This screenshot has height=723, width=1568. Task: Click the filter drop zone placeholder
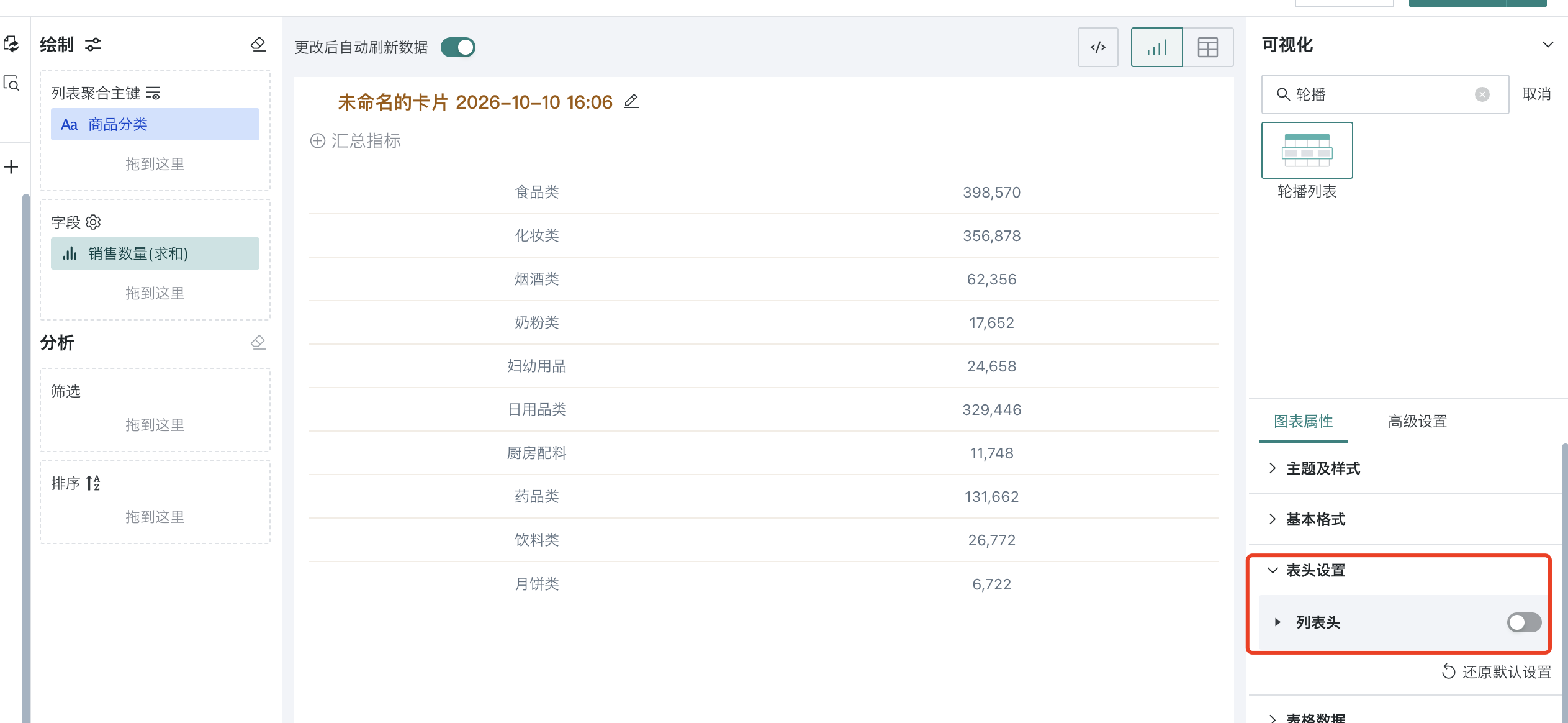coord(155,425)
